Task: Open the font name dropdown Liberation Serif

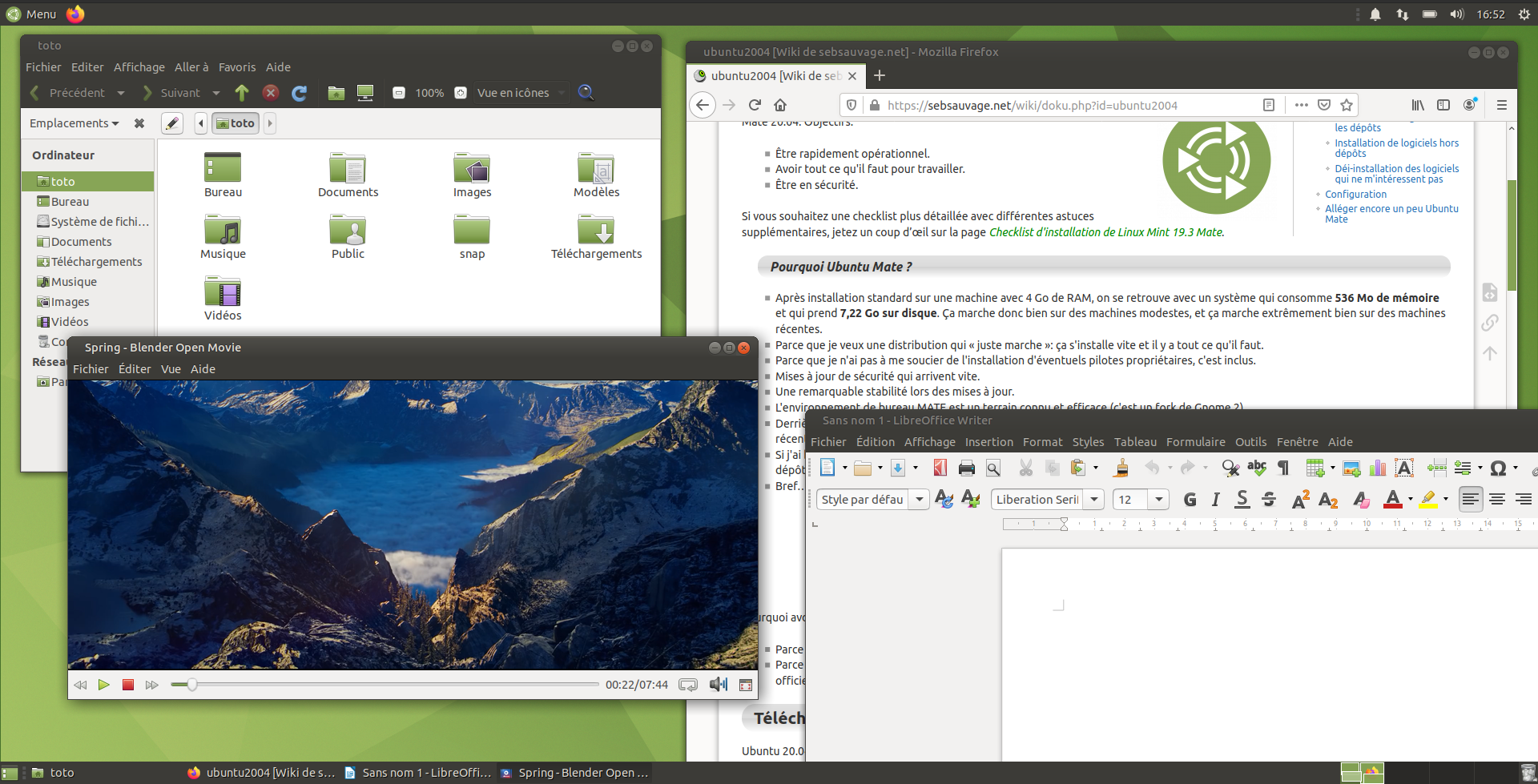Action: tap(1094, 500)
